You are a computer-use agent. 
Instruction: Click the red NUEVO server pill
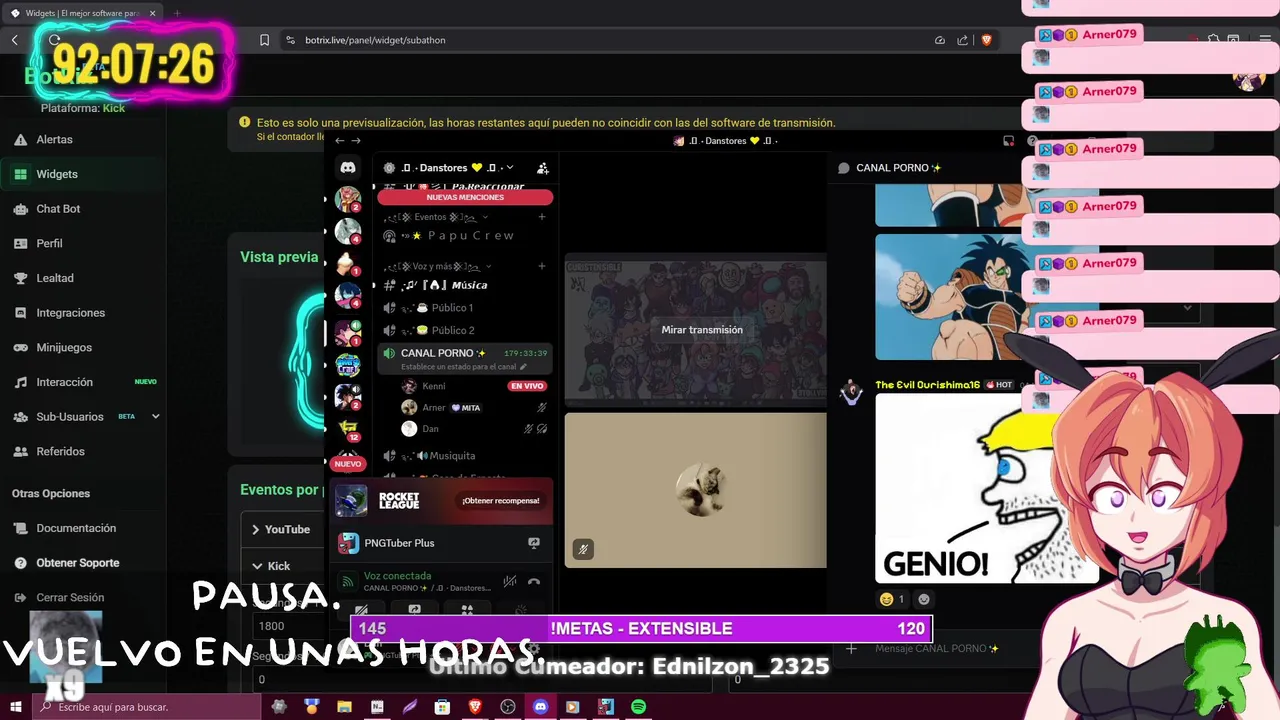click(348, 464)
